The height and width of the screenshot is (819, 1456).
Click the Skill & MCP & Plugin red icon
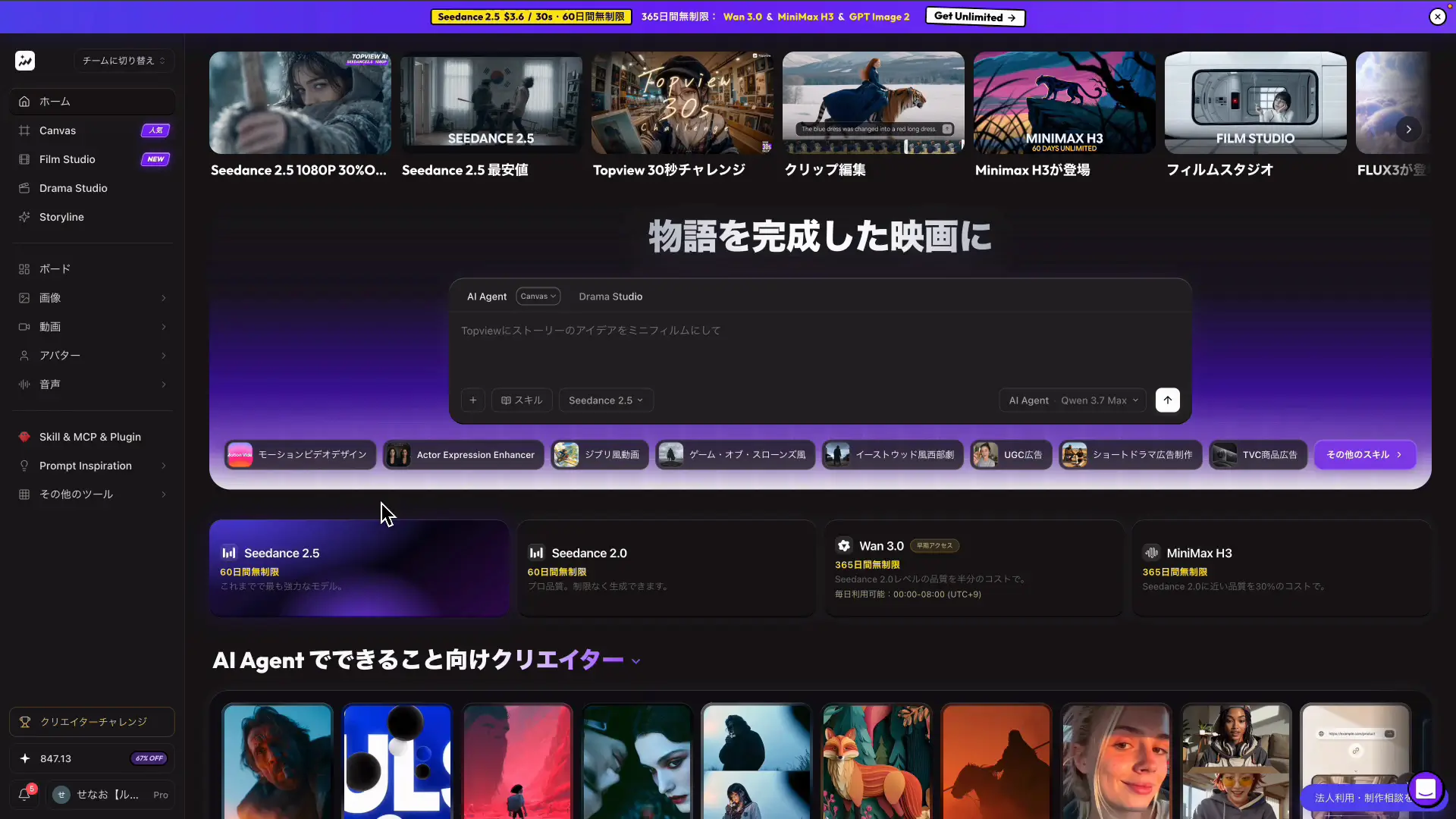[24, 437]
